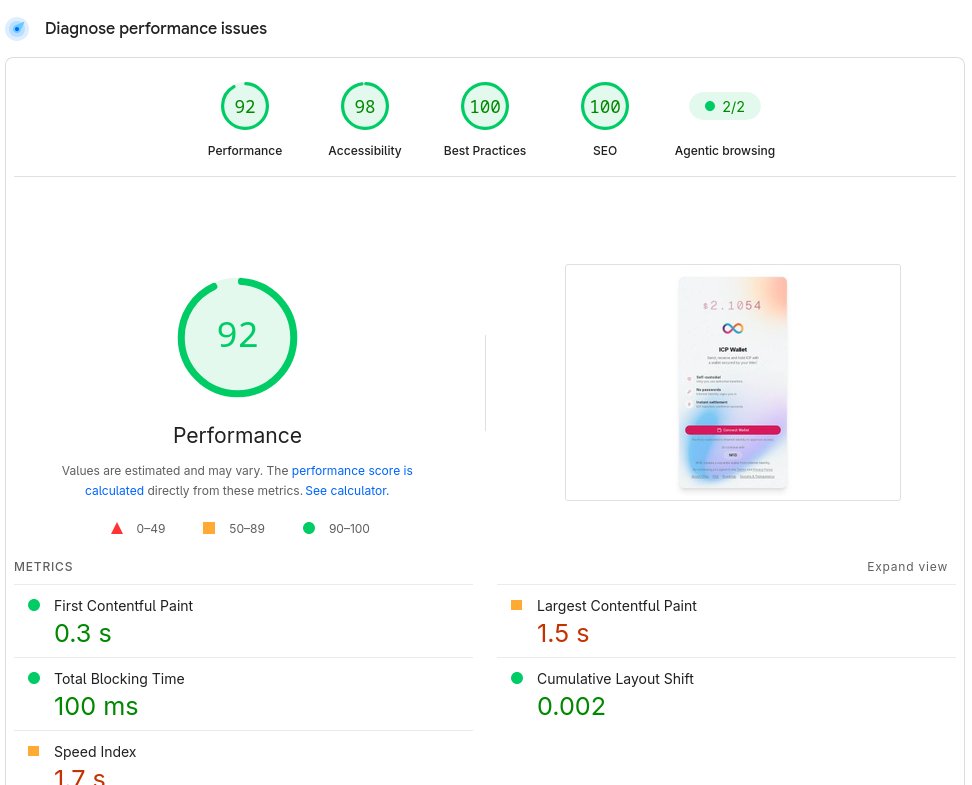Click the Expand view toggle
The image size is (972, 785).
[x=907, y=567]
